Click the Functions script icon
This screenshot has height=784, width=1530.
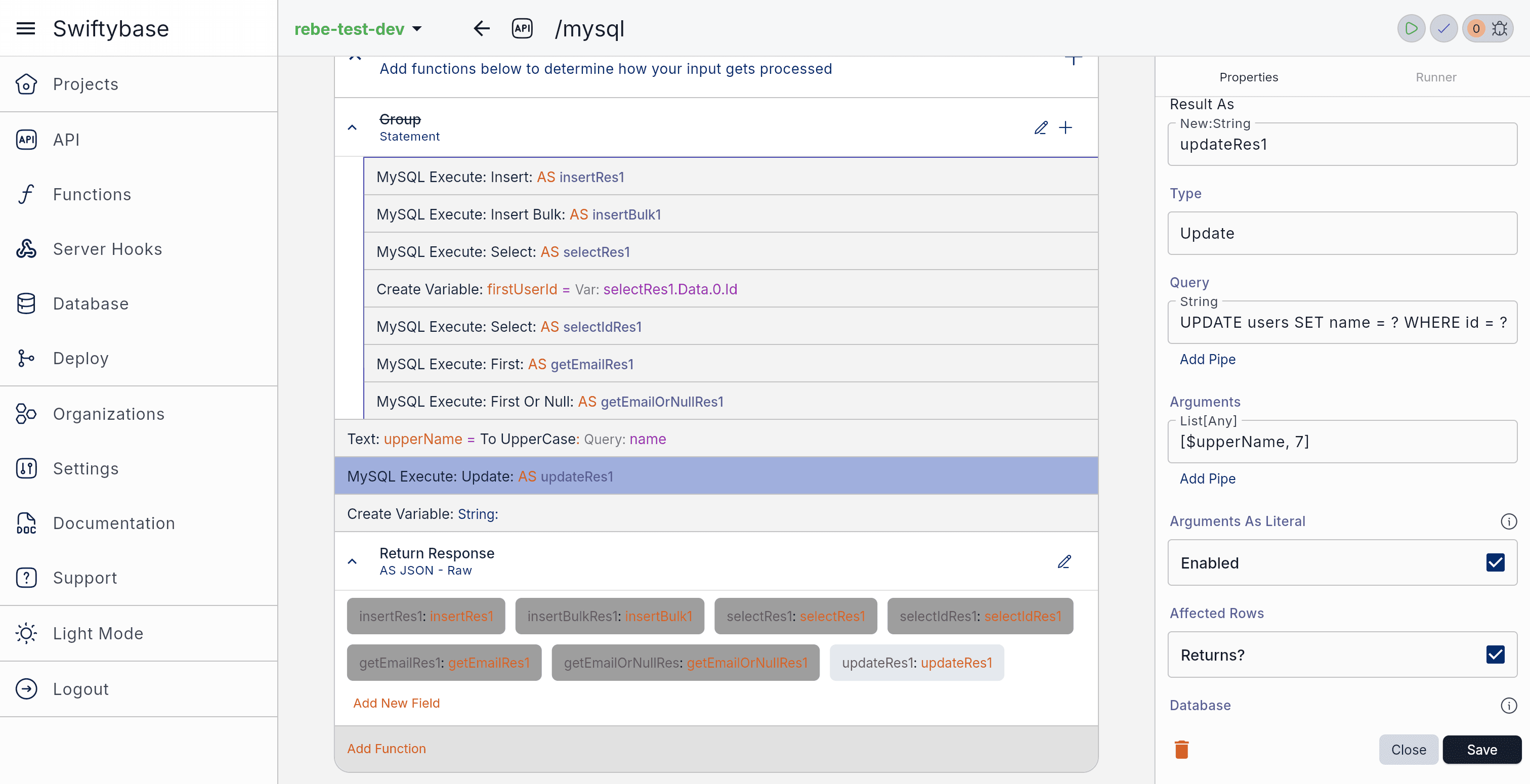pos(26,194)
